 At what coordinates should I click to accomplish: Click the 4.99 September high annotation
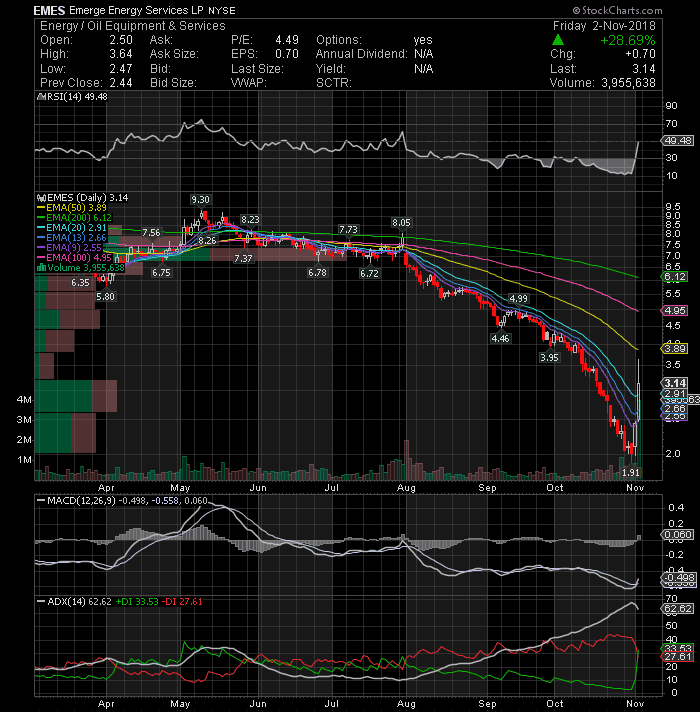point(518,298)
